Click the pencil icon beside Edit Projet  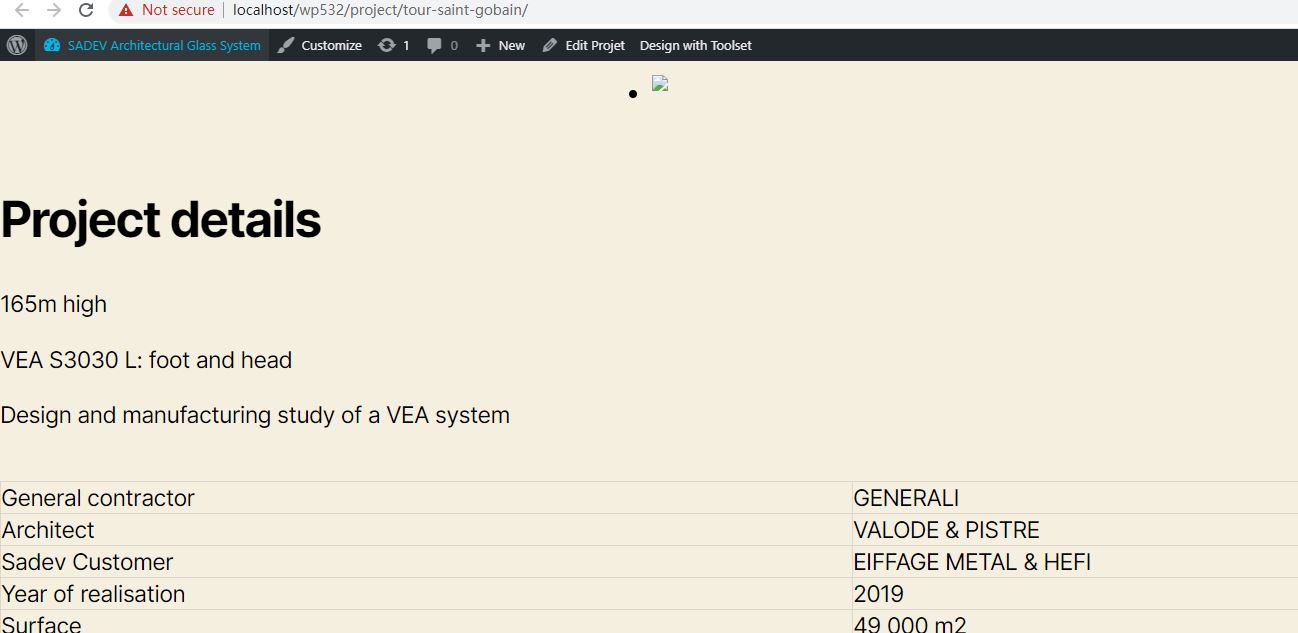(x=550, y=45)
